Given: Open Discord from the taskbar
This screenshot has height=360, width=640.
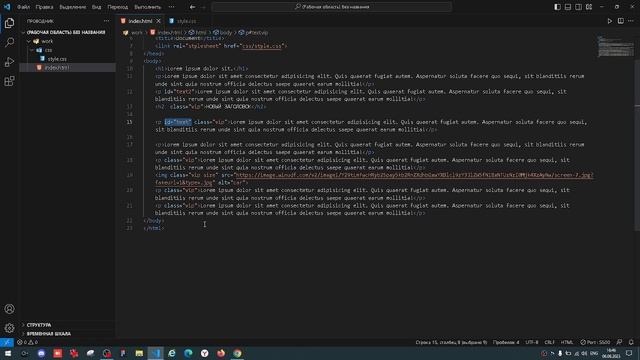Looking at the screenshot, I should 41,353.
